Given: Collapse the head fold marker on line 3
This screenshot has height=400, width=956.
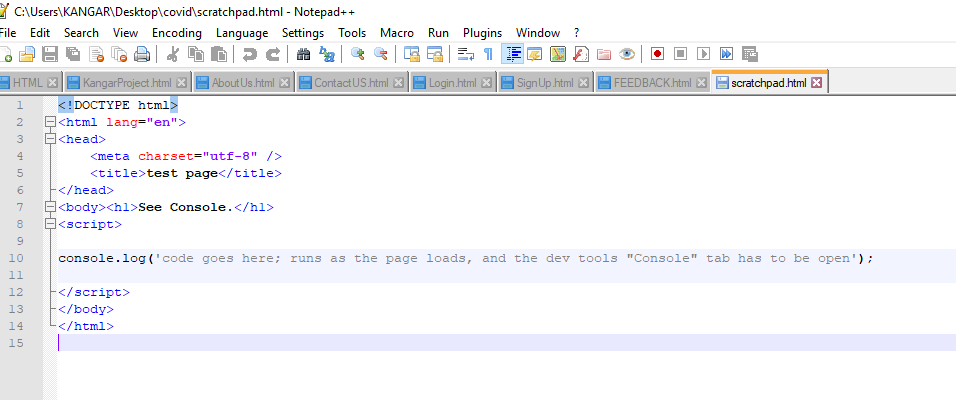Looking at the screenshot, I should (x=51, y=139).
